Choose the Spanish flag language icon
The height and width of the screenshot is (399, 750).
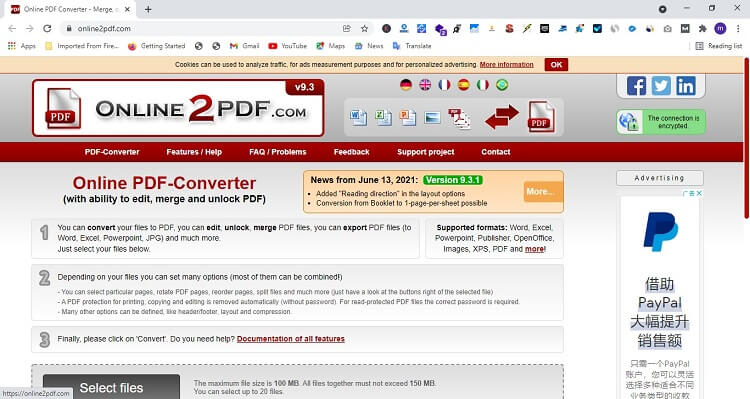463,85
